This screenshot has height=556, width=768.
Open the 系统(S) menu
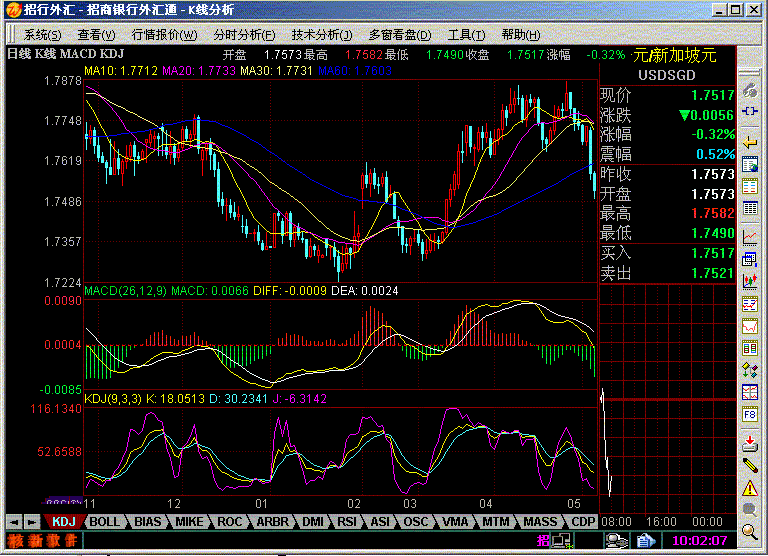pos(43,35)
